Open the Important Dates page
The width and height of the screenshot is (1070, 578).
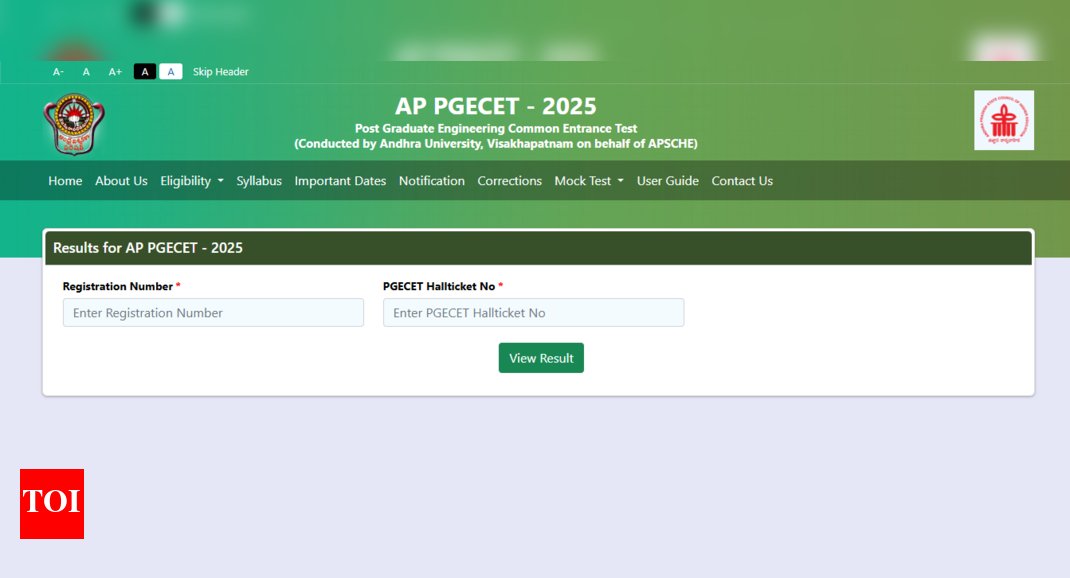(340, 181)
